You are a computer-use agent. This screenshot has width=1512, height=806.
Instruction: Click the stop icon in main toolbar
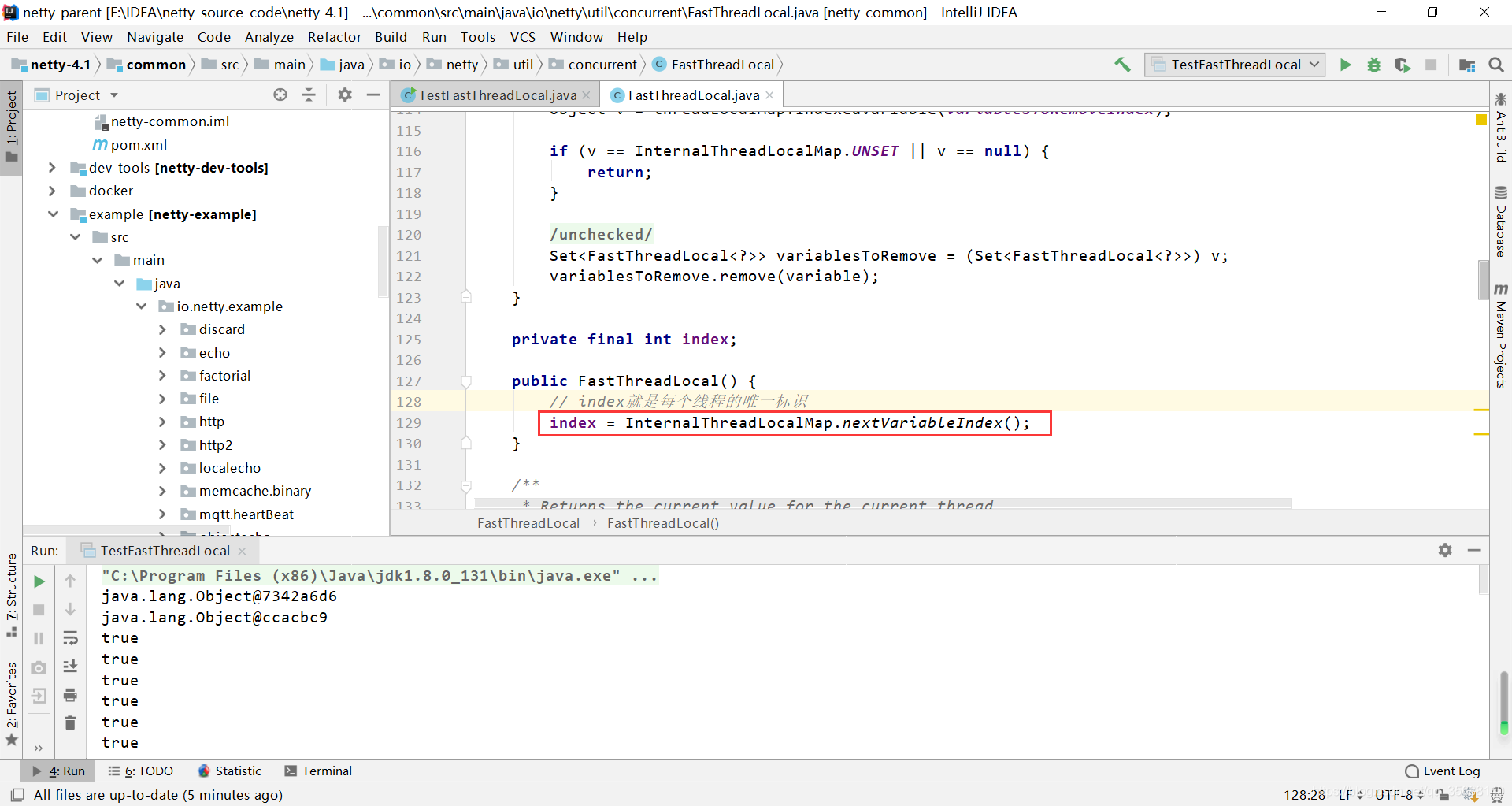(x=1431, y=65)
